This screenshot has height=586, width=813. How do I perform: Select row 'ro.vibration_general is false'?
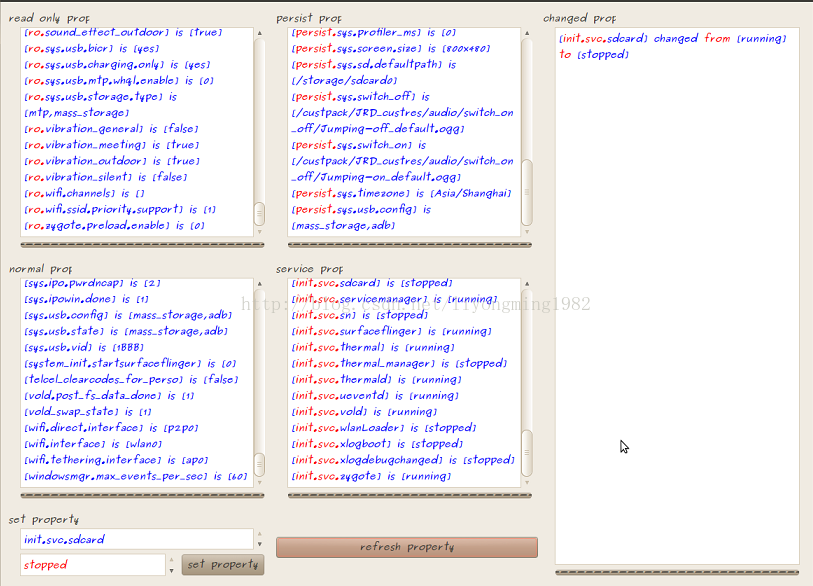111,129
